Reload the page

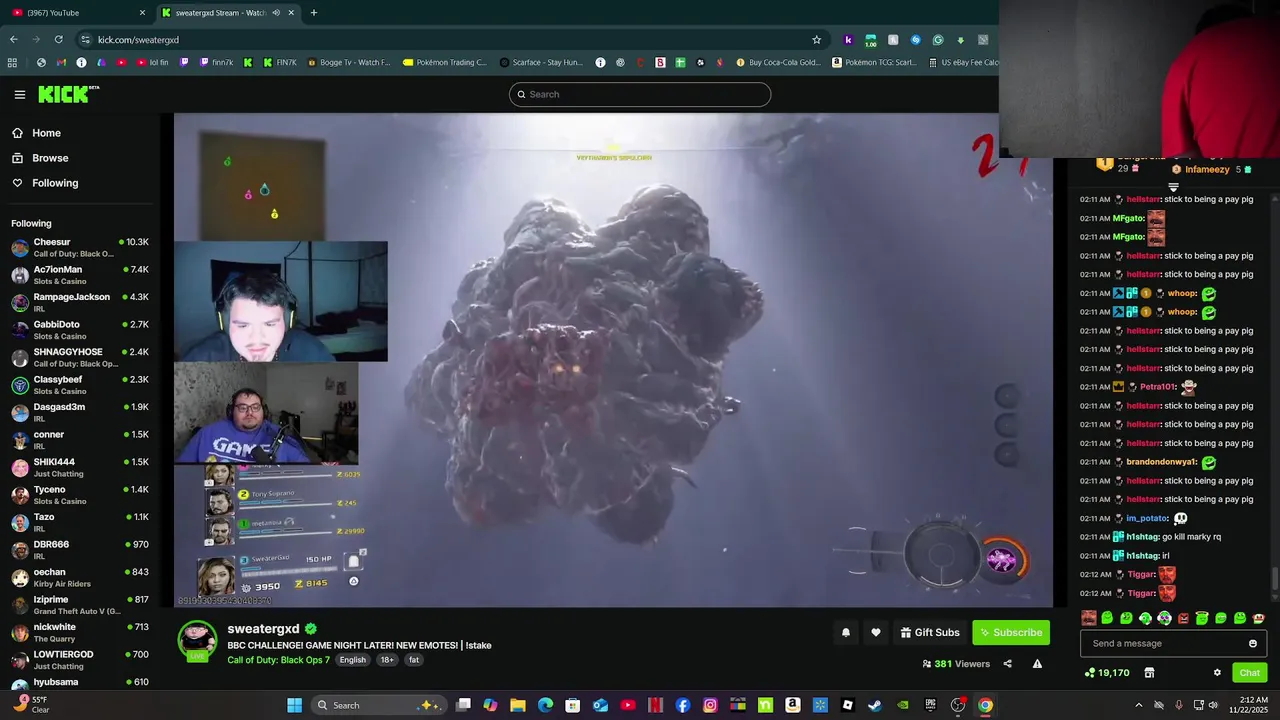58,40
